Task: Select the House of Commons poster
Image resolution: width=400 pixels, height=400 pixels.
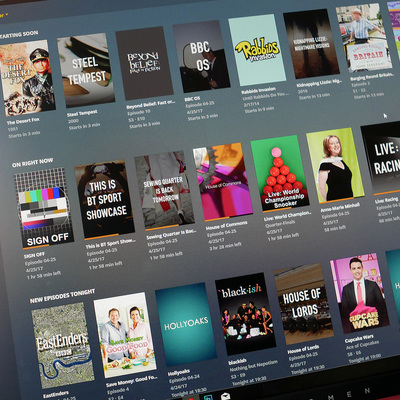Action: click(222, 182)
